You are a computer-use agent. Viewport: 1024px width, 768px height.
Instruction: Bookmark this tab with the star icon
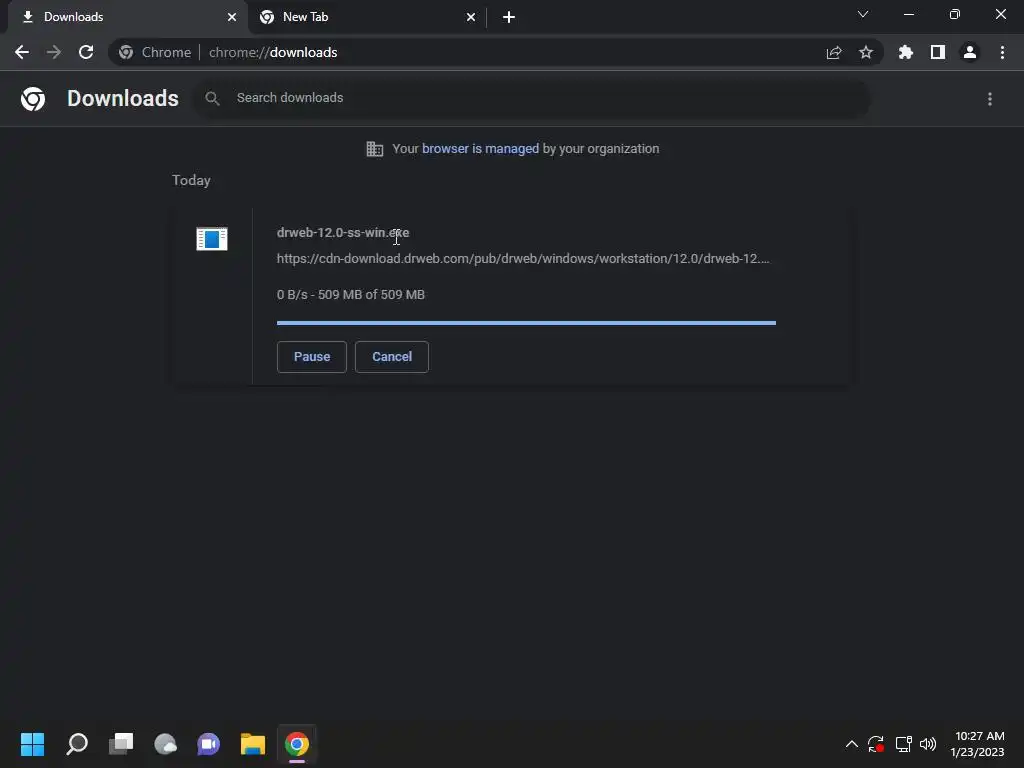pyautogui.click(x=866, y=52)
